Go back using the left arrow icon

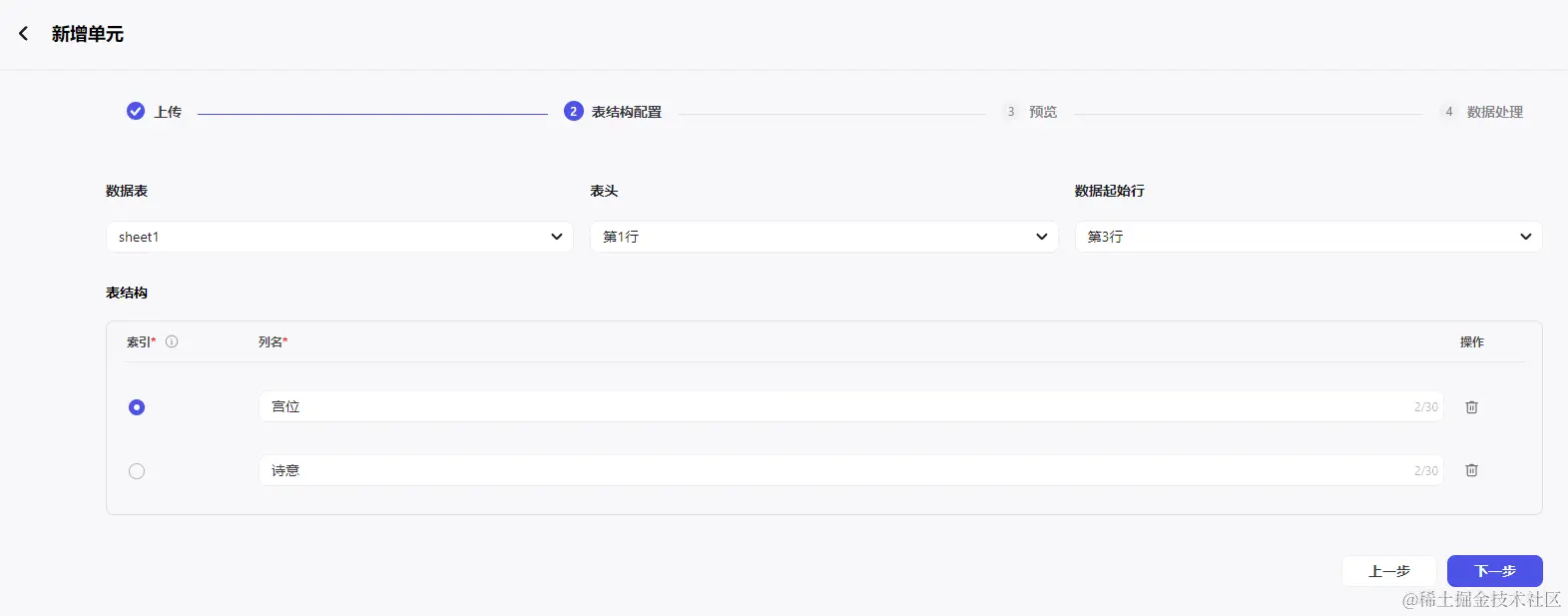pos(23,34)
